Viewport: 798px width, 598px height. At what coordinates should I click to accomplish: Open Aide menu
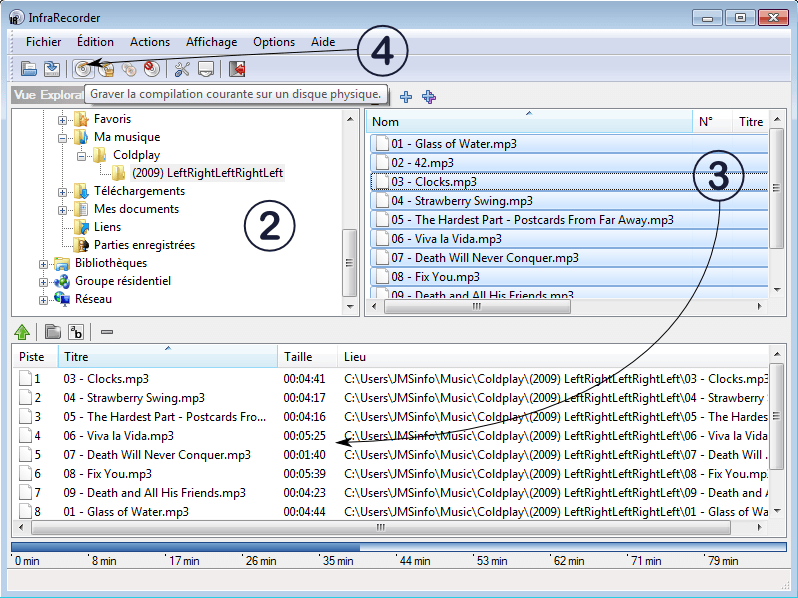323,42
